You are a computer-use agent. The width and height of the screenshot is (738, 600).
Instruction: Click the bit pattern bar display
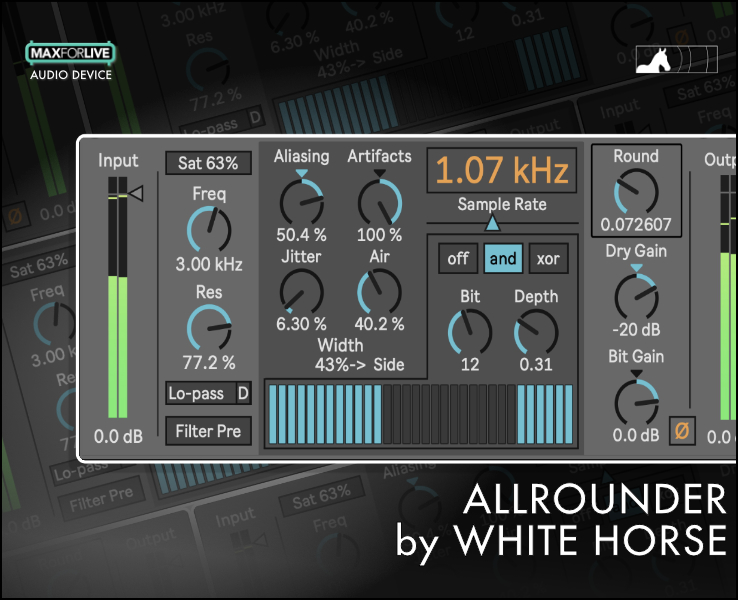419,412
